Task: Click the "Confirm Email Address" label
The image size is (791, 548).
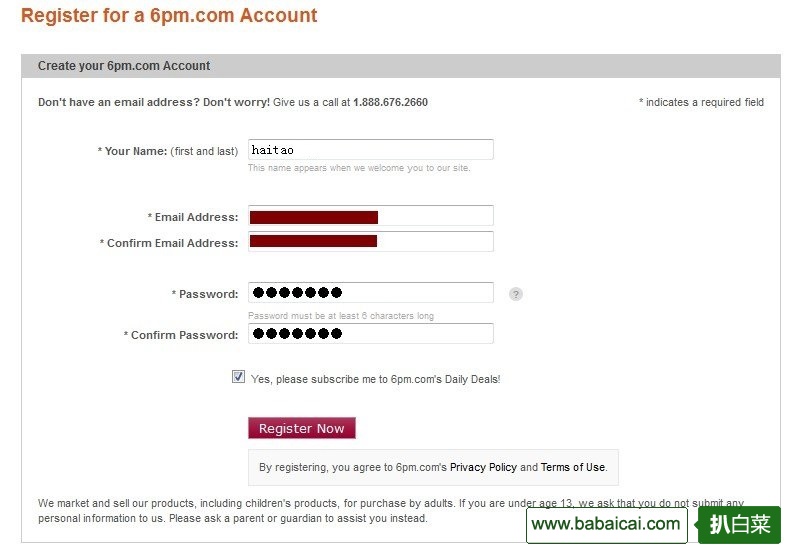Action: (170, 243)
